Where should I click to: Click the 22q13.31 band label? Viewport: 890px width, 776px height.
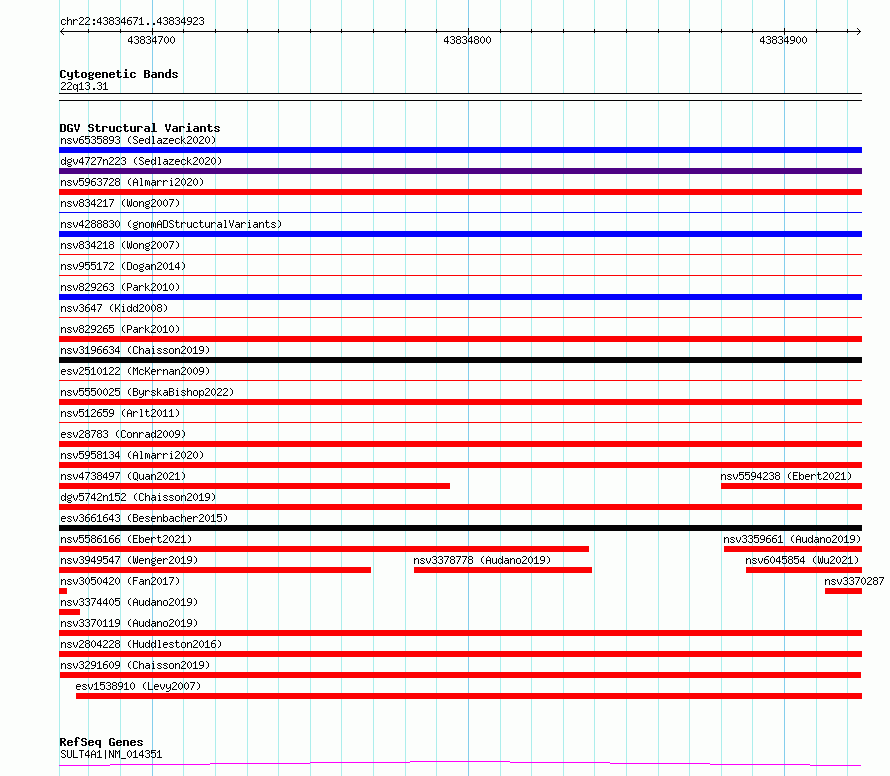point(84,86)
